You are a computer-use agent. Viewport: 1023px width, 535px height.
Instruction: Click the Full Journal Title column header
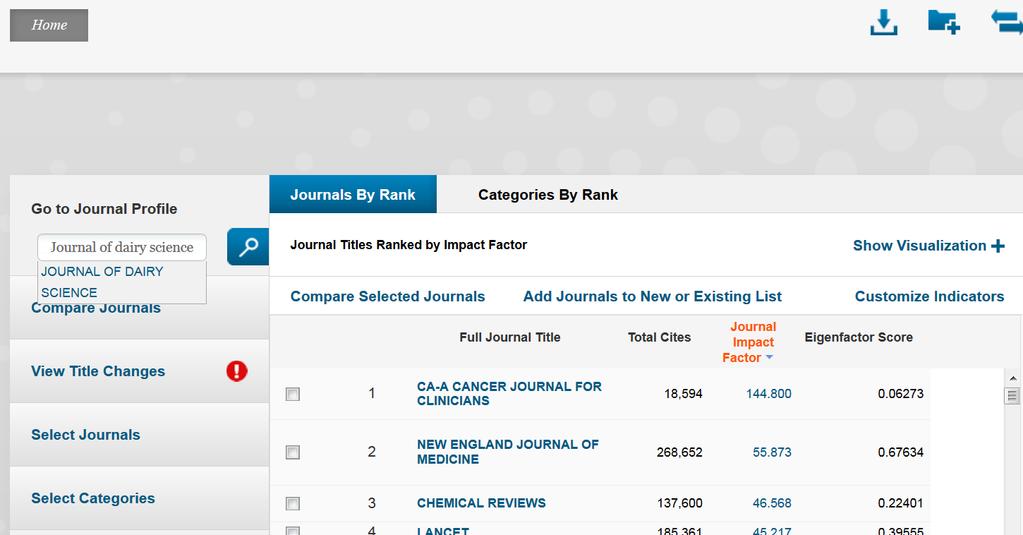click(x=510, y=337)
